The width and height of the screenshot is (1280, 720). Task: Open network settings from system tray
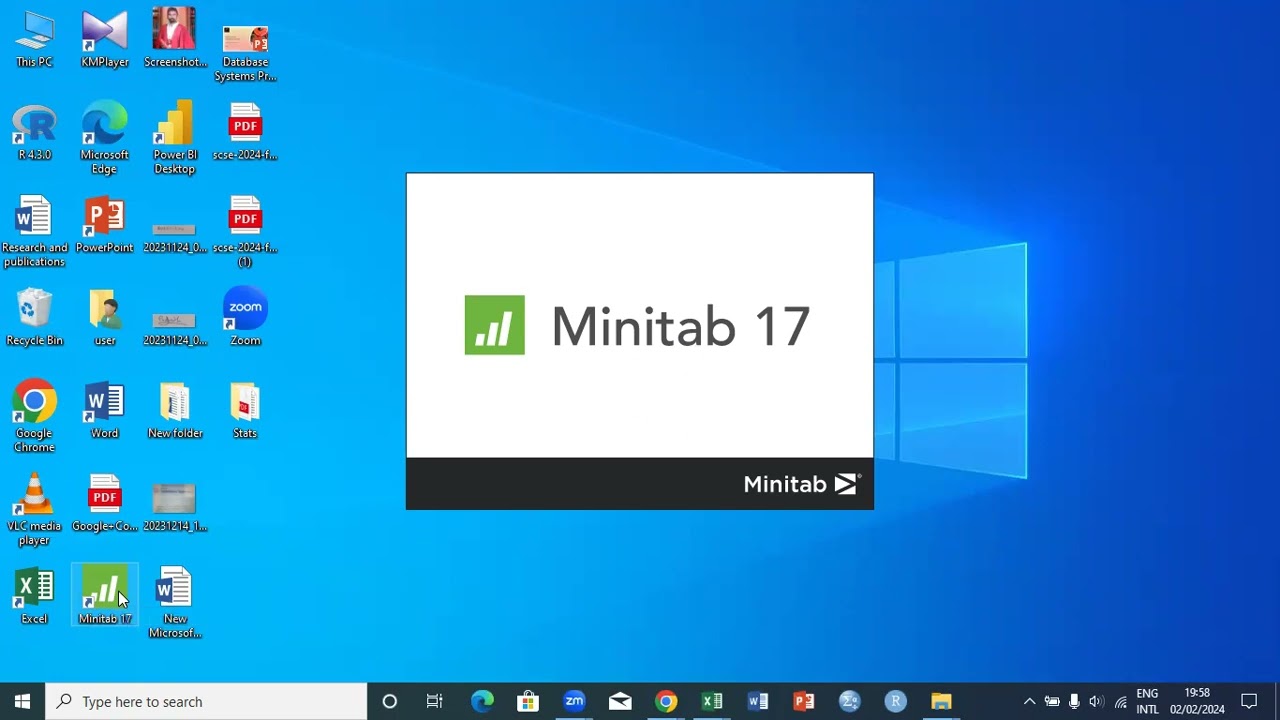[1120, 701]
